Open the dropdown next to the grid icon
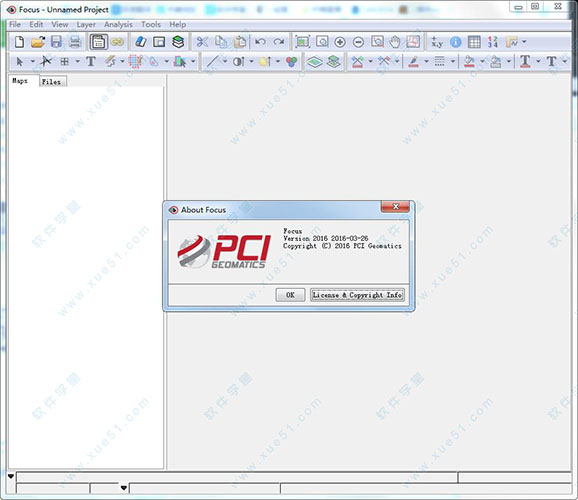The width and height of the screenshot is (578, 500). [x=77, y=61]
